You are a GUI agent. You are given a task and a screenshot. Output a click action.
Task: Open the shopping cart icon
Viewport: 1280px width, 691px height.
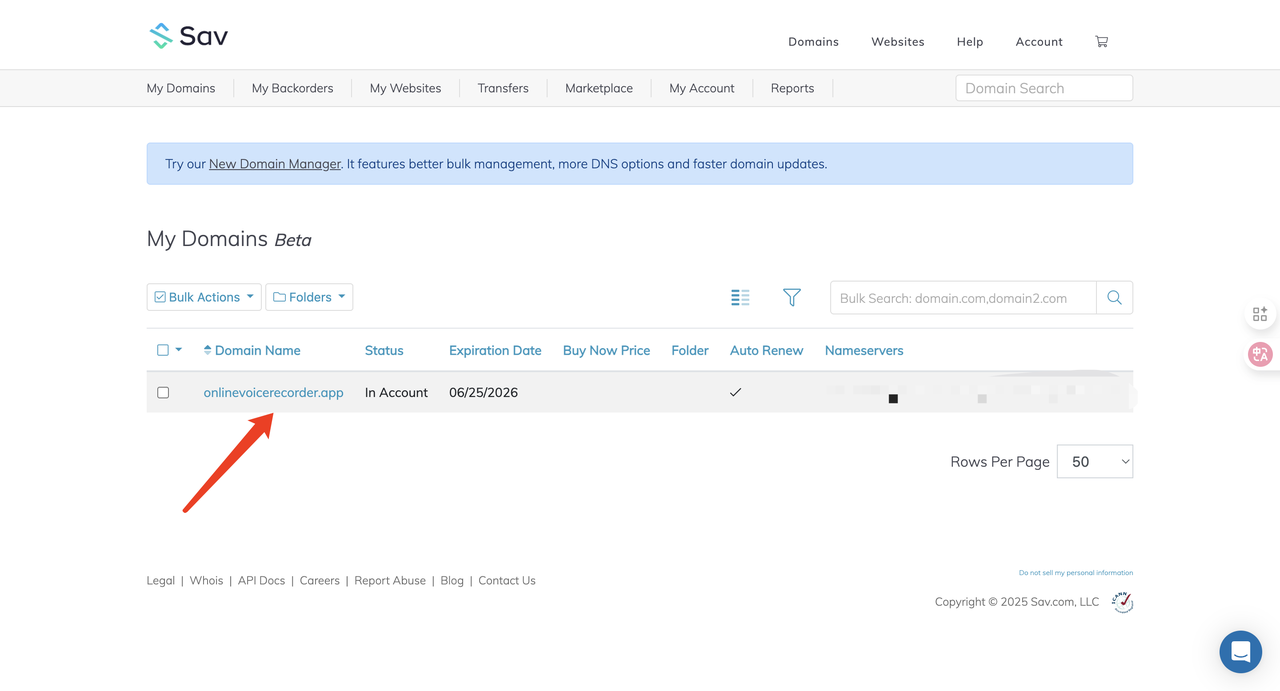coord(1101,41)
